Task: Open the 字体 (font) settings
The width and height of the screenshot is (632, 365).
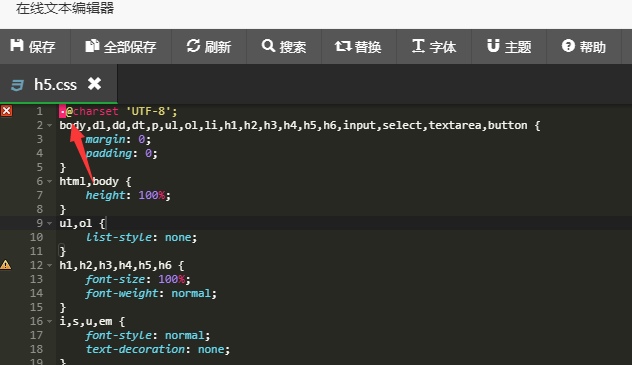Action: pos(434,47)
